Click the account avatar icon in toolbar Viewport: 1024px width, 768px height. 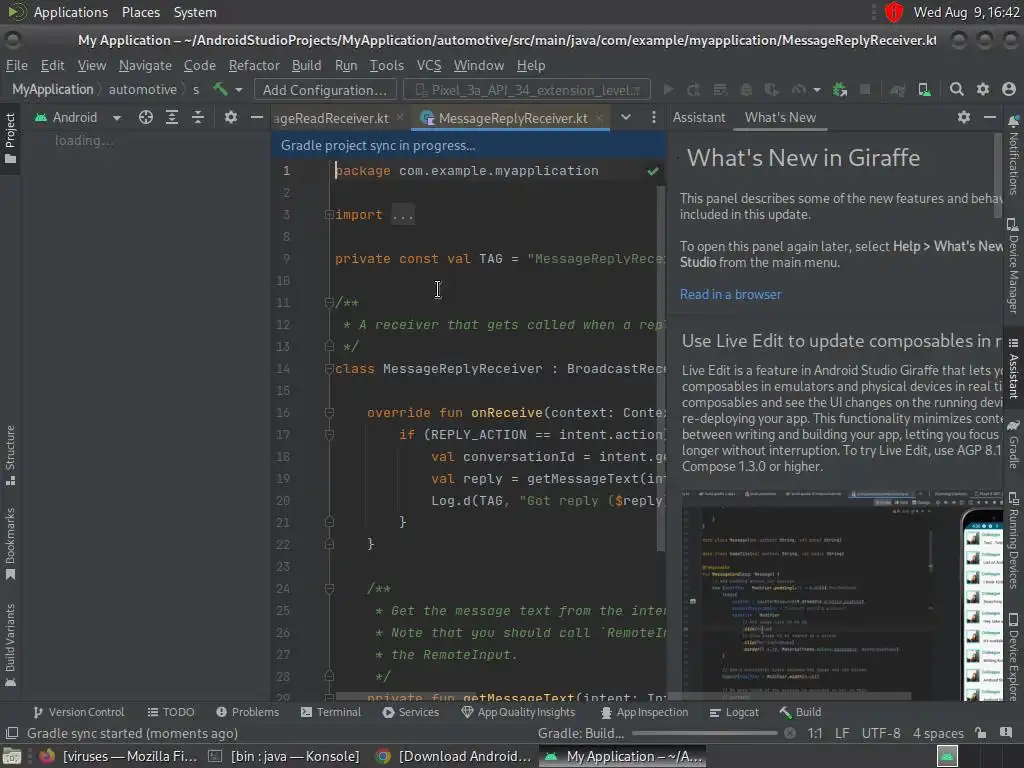click(1009, 89)
